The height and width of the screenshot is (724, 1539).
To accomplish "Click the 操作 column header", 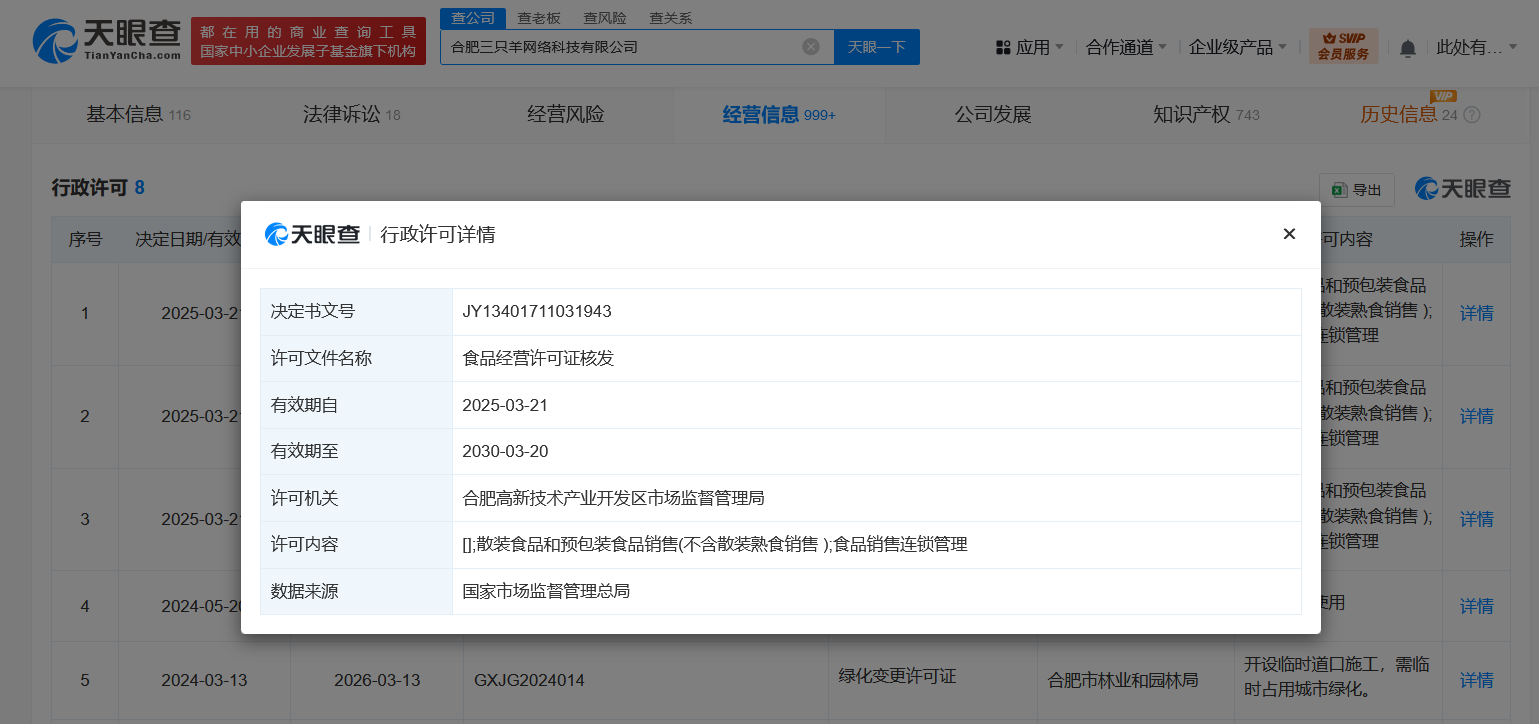I will [1477, 239].
